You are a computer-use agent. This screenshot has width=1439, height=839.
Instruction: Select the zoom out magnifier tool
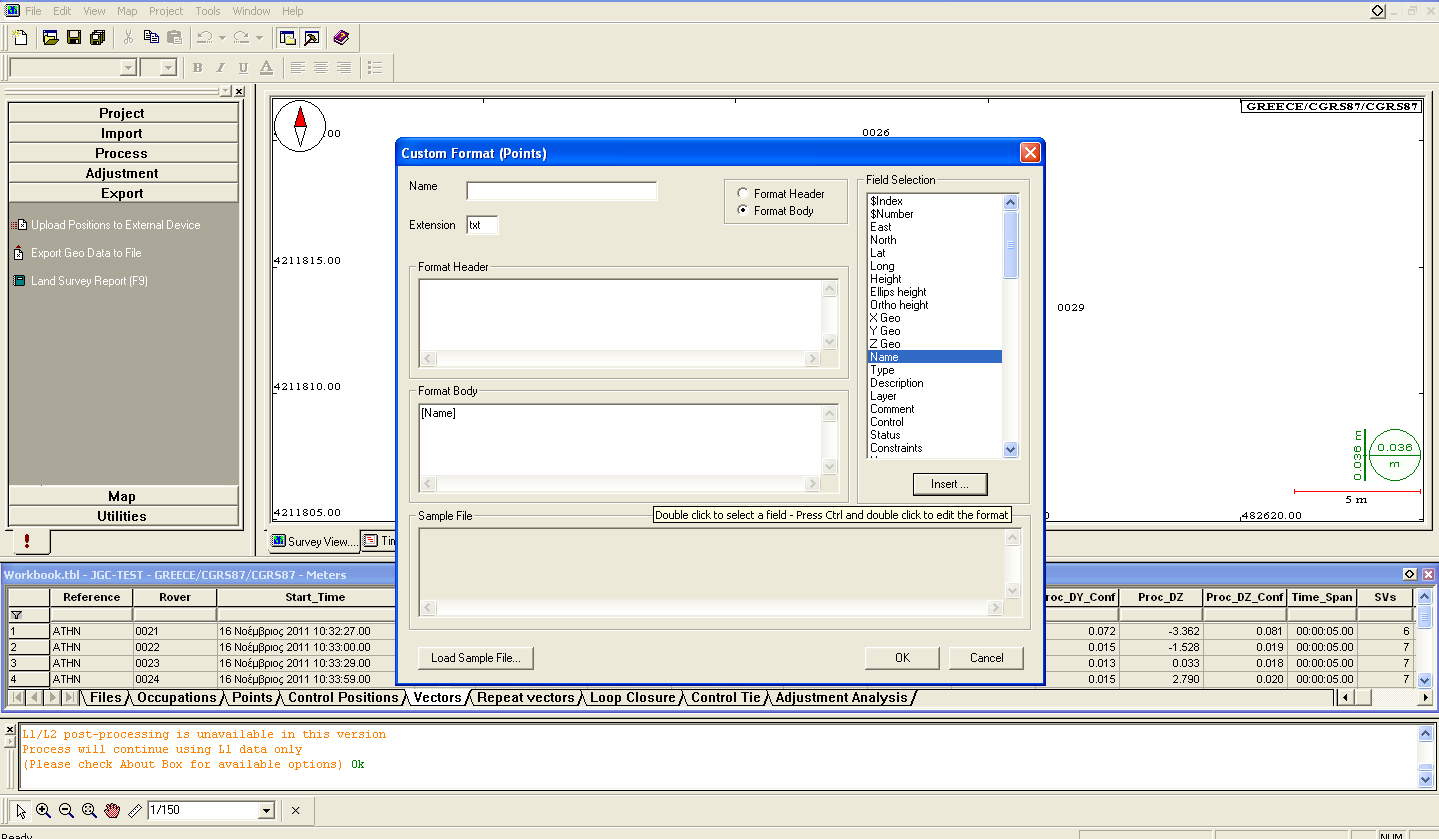66,811
